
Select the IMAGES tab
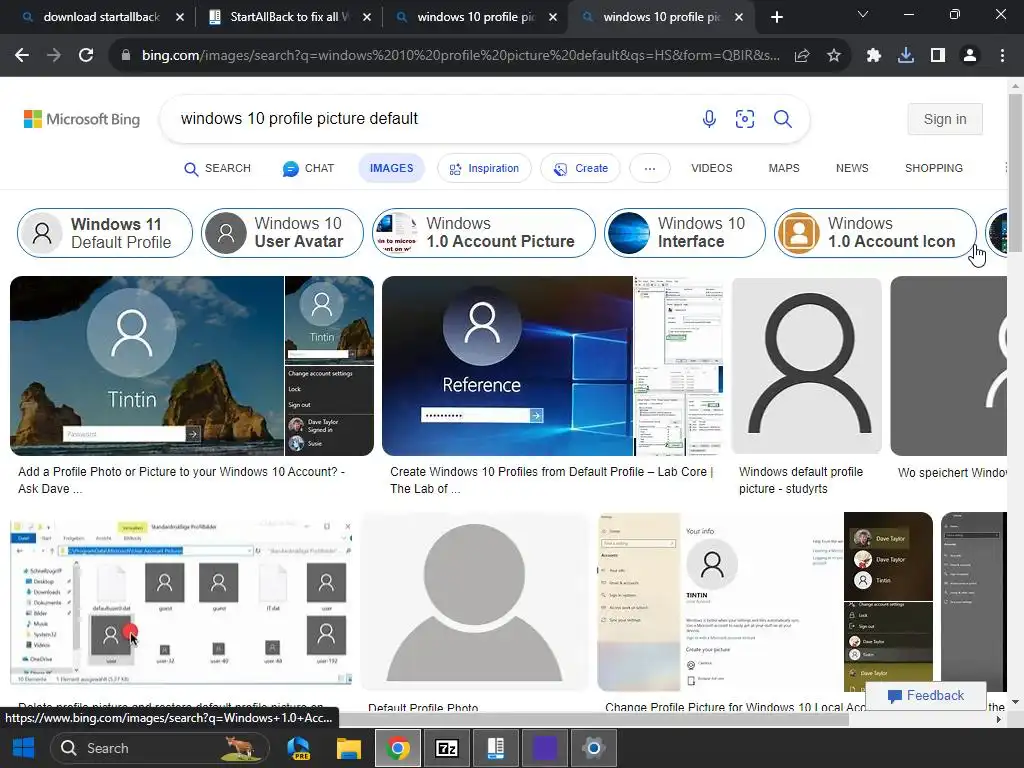click(391, 168)
